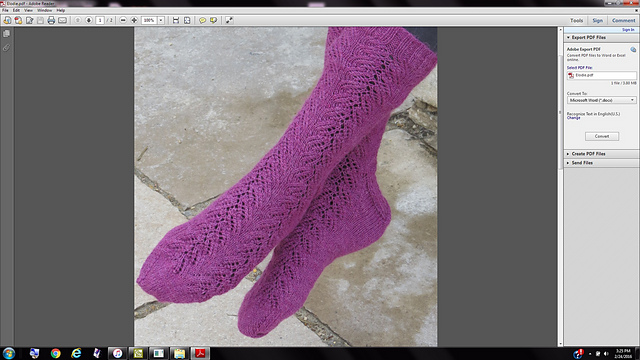Open Internet Explorer from the taskbar

[76, 353]
